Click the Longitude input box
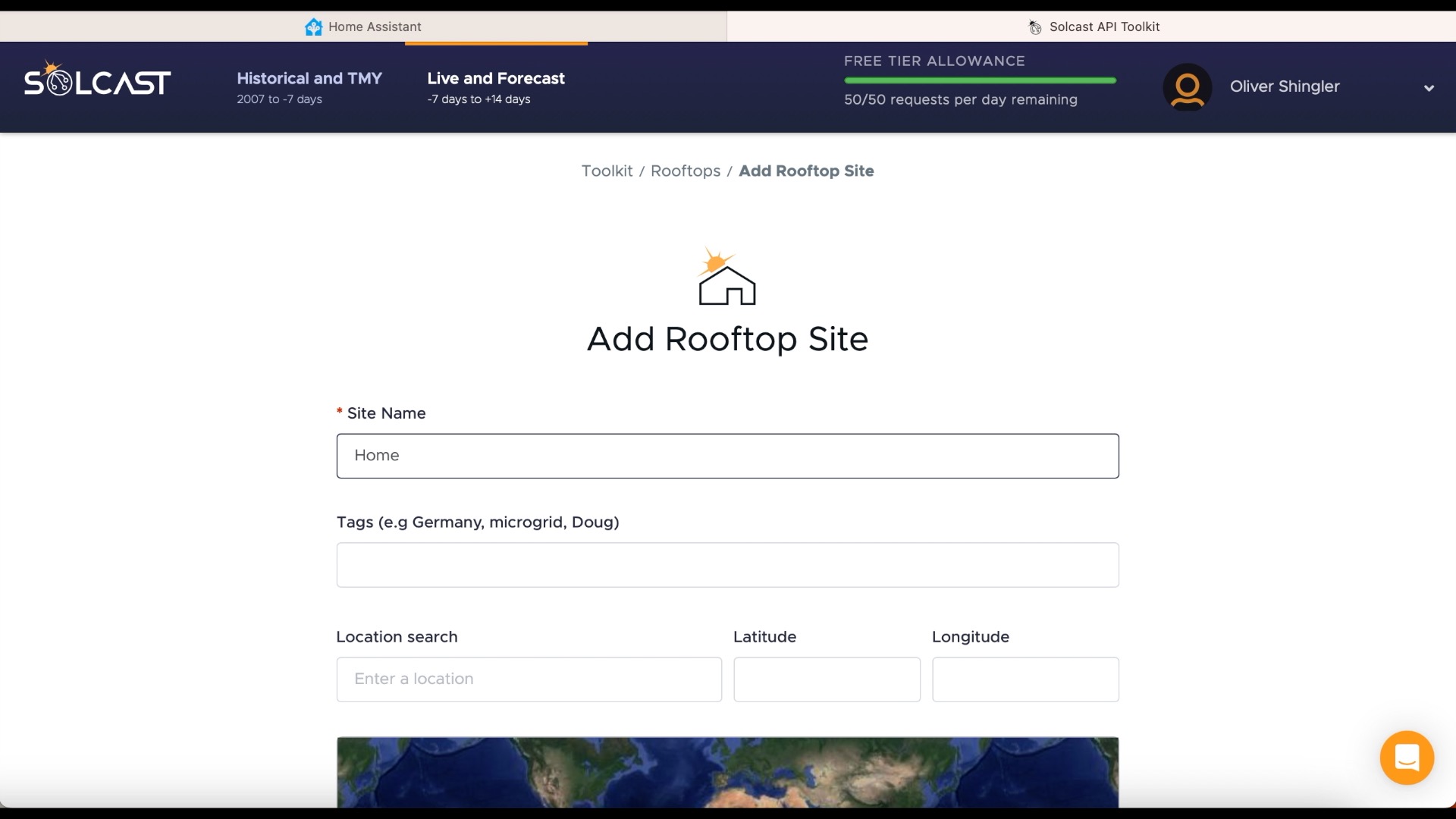Screen dimensions: 1456x819 click(1025, 679)
